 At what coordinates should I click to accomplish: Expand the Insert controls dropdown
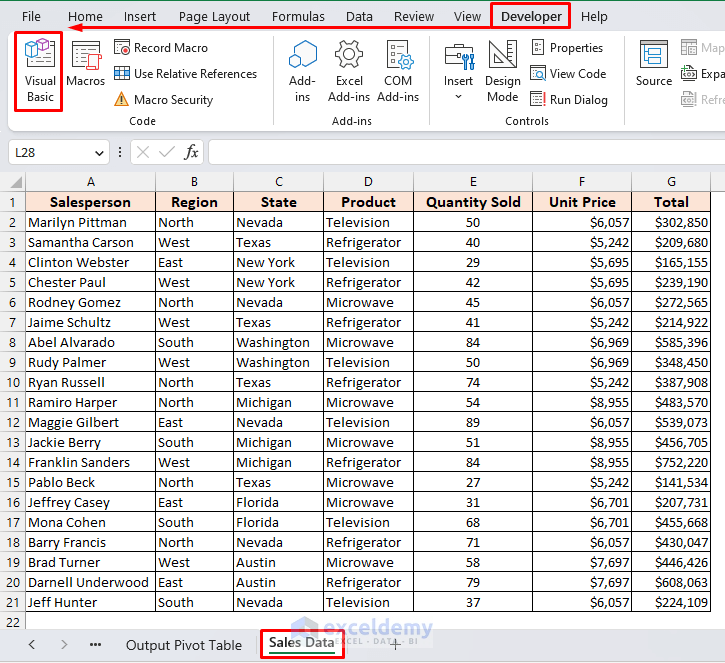(459, 96)
